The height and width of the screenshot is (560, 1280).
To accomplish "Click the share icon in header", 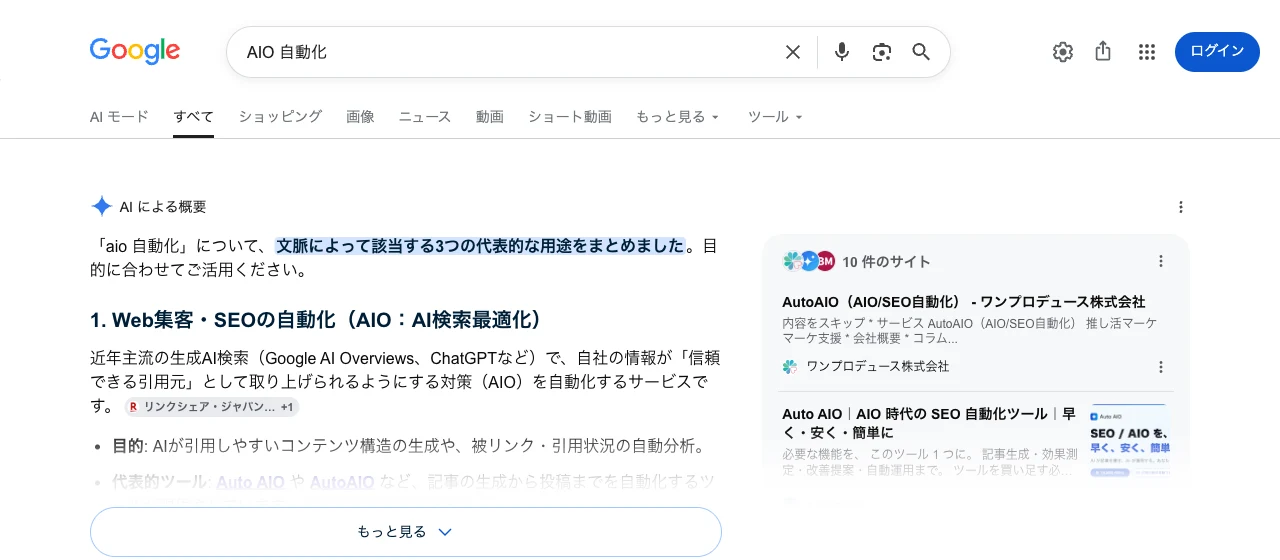I will coord(1103,51).
